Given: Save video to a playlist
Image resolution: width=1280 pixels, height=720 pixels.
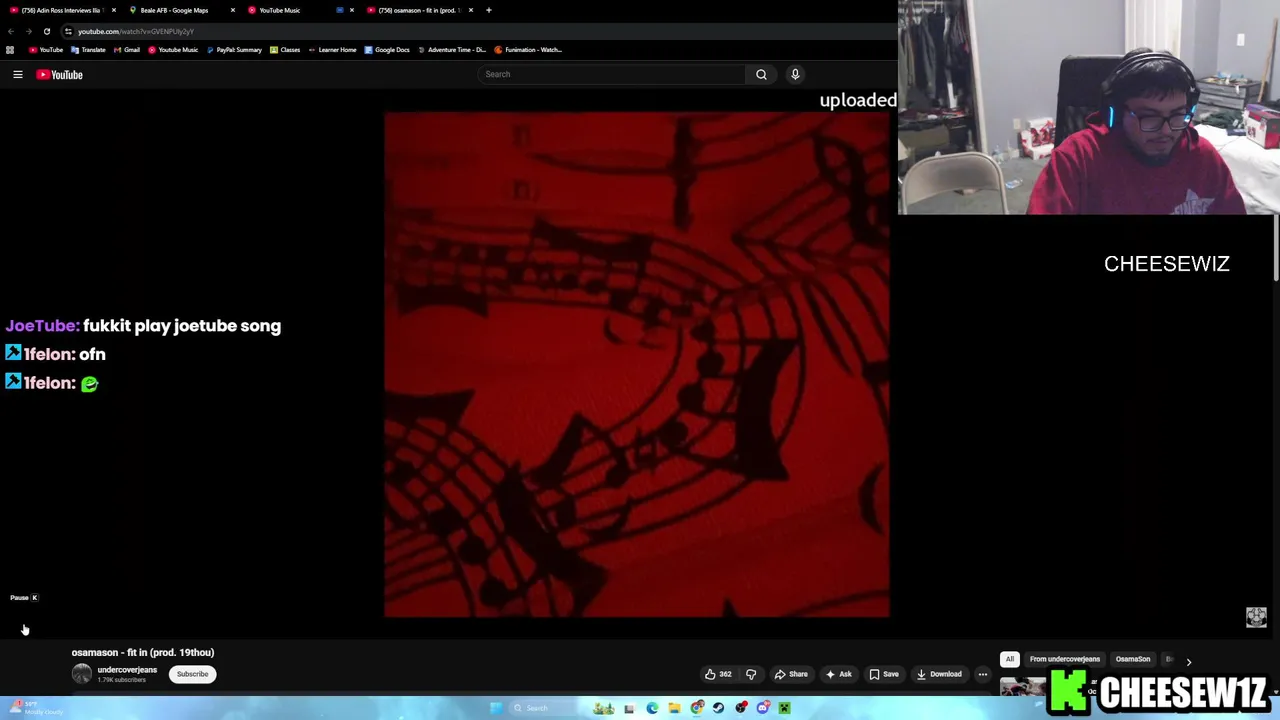Looking at the screenshot, I should coord(883,674).
